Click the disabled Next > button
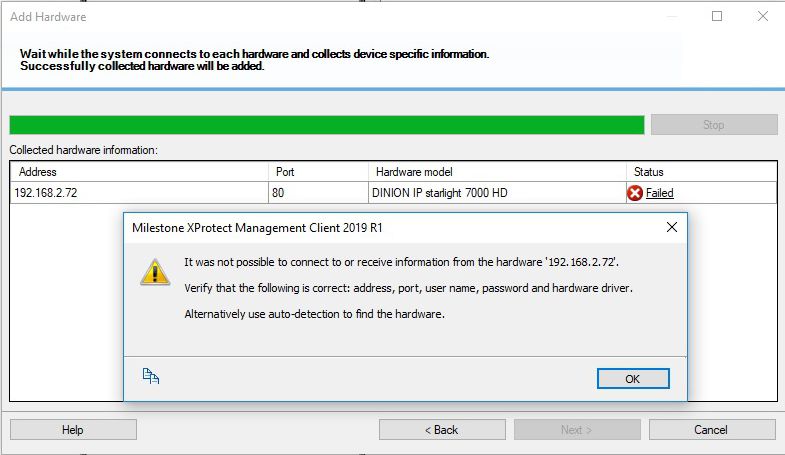Image resolution: width=785 pixels, height=455 pixels. click(577, 430)
